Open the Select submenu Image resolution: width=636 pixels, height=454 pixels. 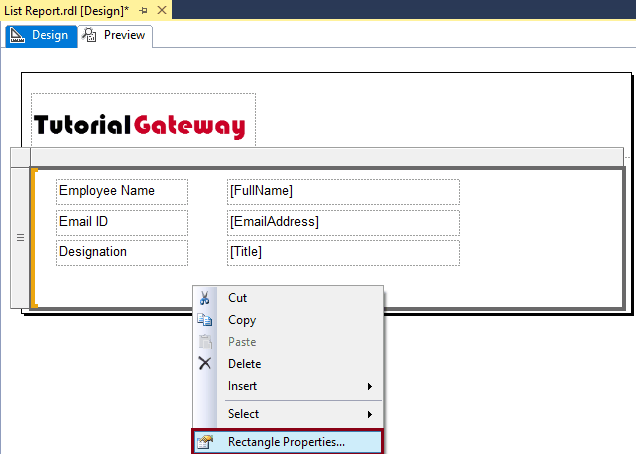coord(288,414)
